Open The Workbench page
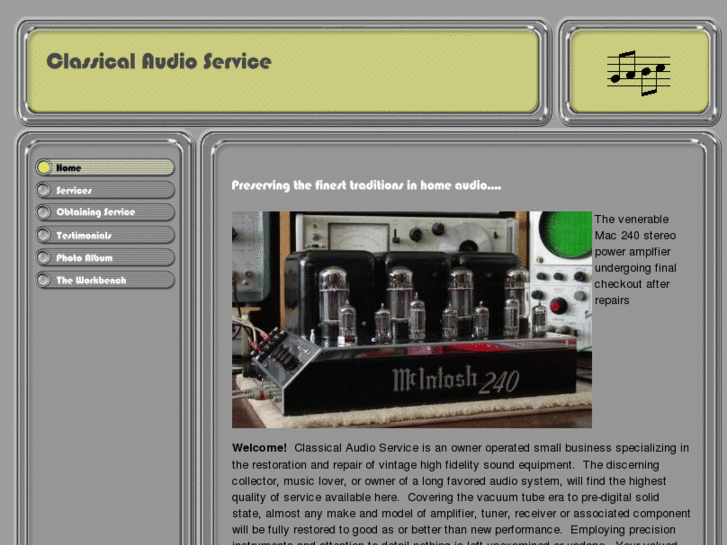Screen dimensions: 727x545 click(x=105, y=280)
